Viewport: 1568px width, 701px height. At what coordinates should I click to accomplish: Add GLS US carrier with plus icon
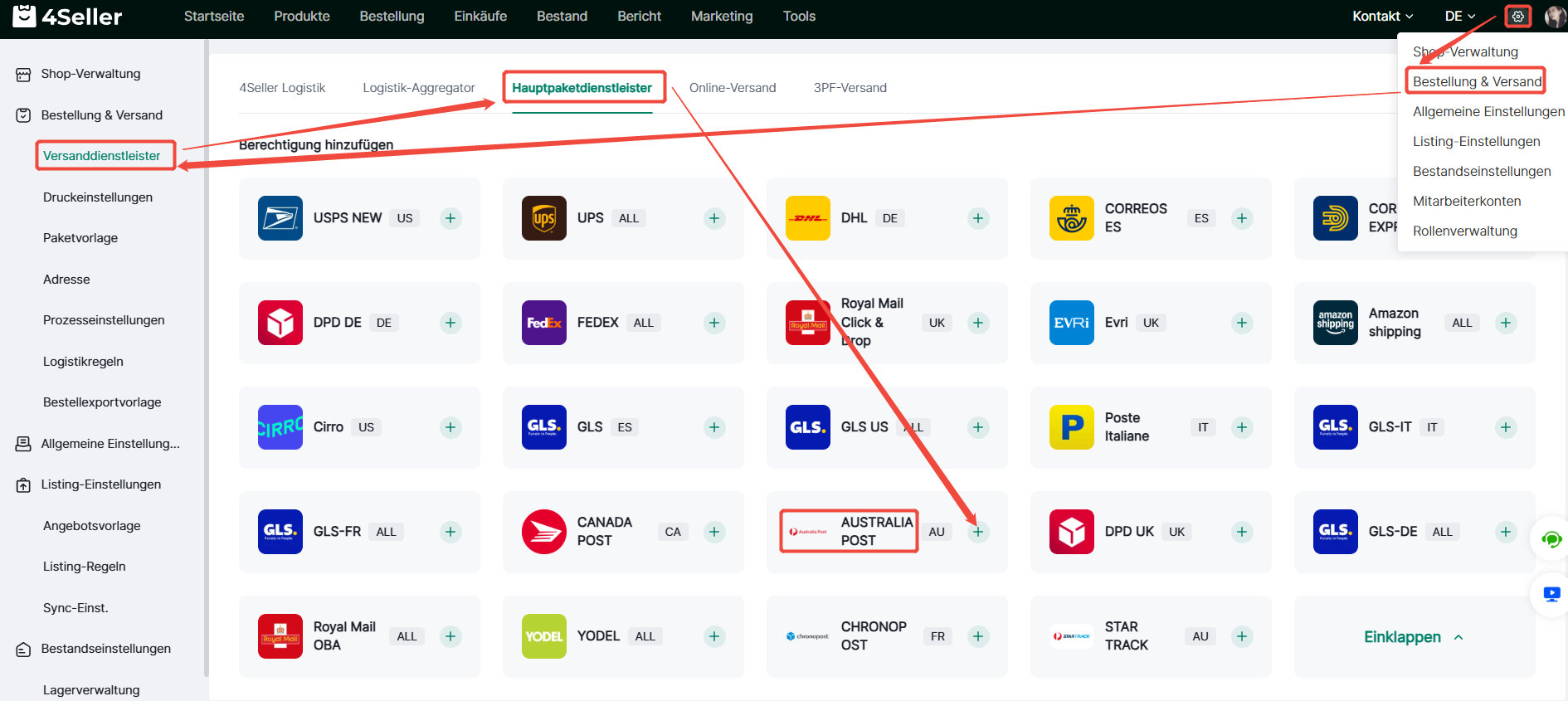(978, 427)
